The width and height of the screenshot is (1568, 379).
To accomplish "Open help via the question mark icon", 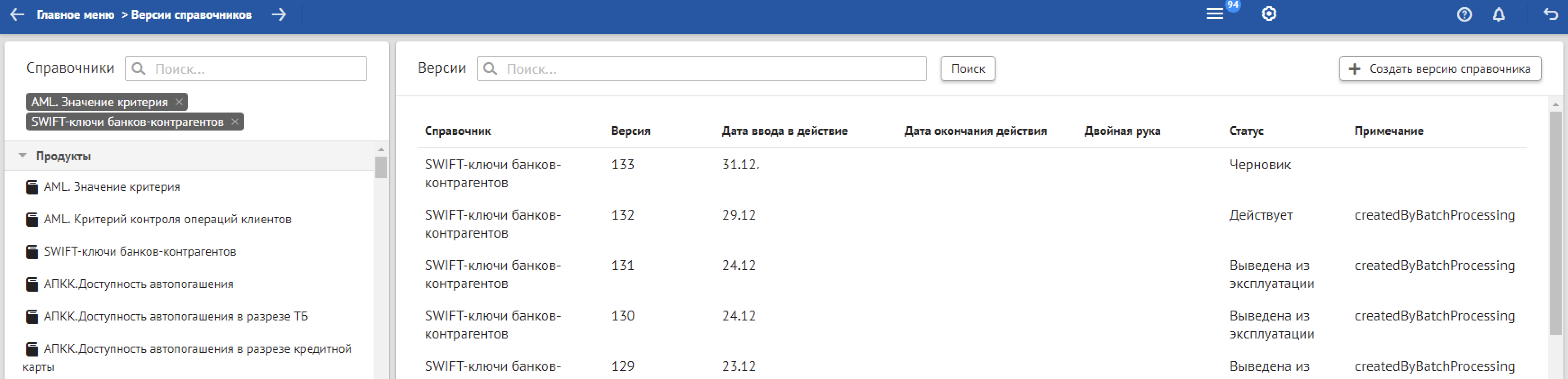I will point(1464,14).
